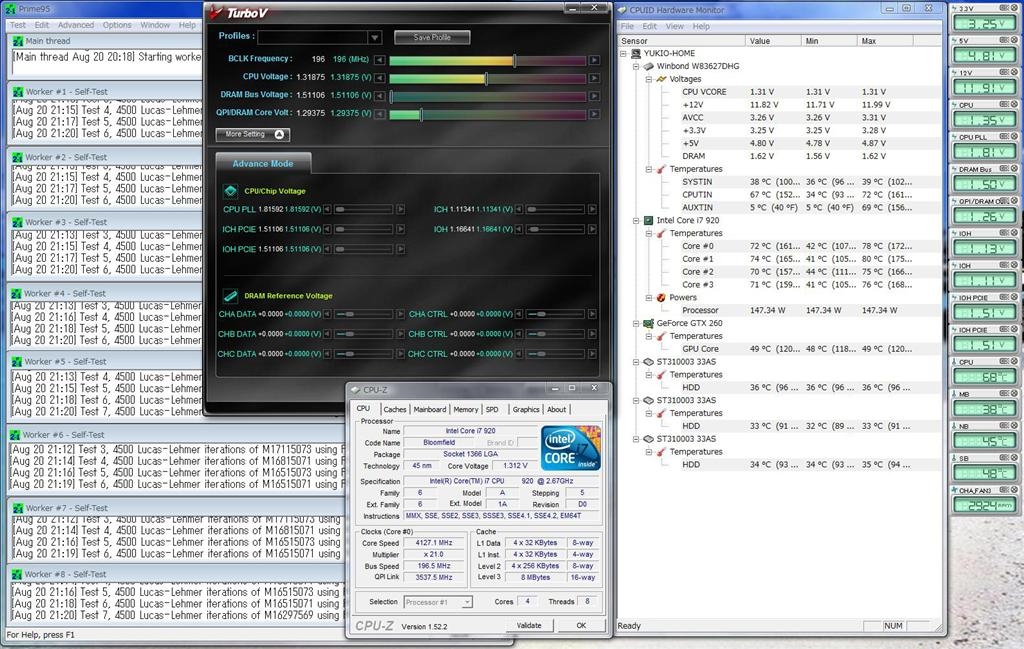Screen dimensions: 1024x649
Task: Click the QPI/DRAM Core Volt increase arrow
Action: (594, 114)
